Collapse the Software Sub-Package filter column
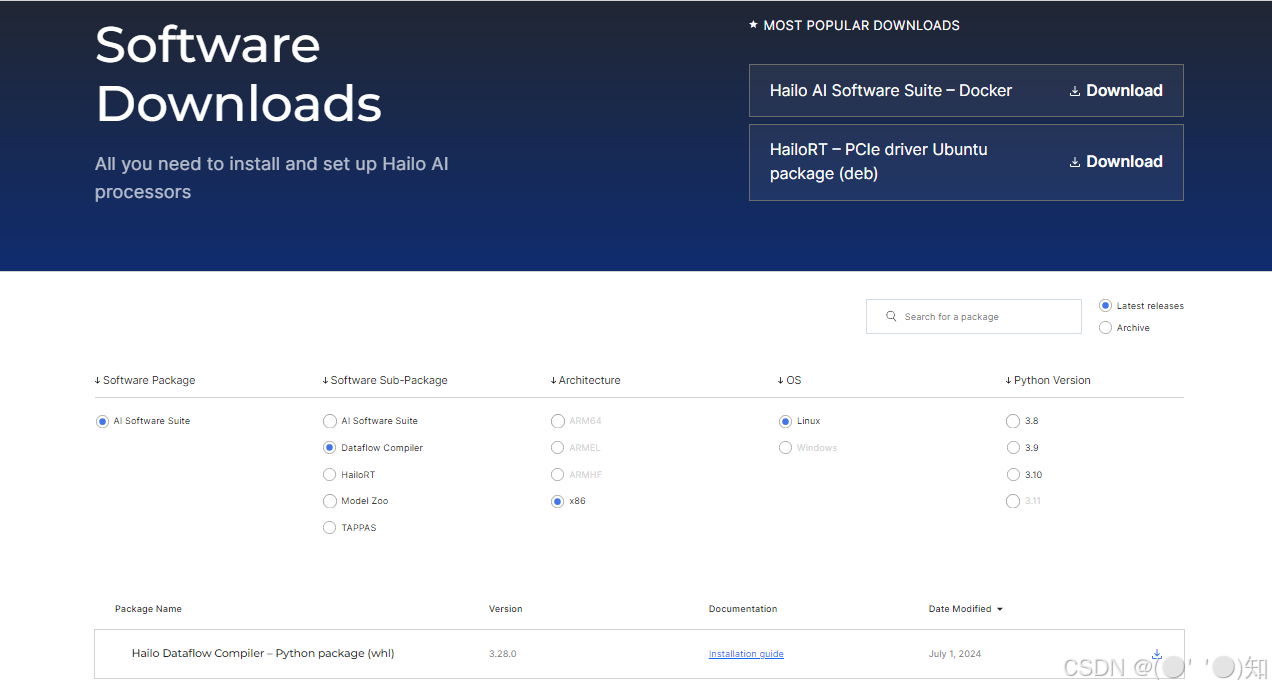This screenshot has height=689, width=1272. (385, 381)
